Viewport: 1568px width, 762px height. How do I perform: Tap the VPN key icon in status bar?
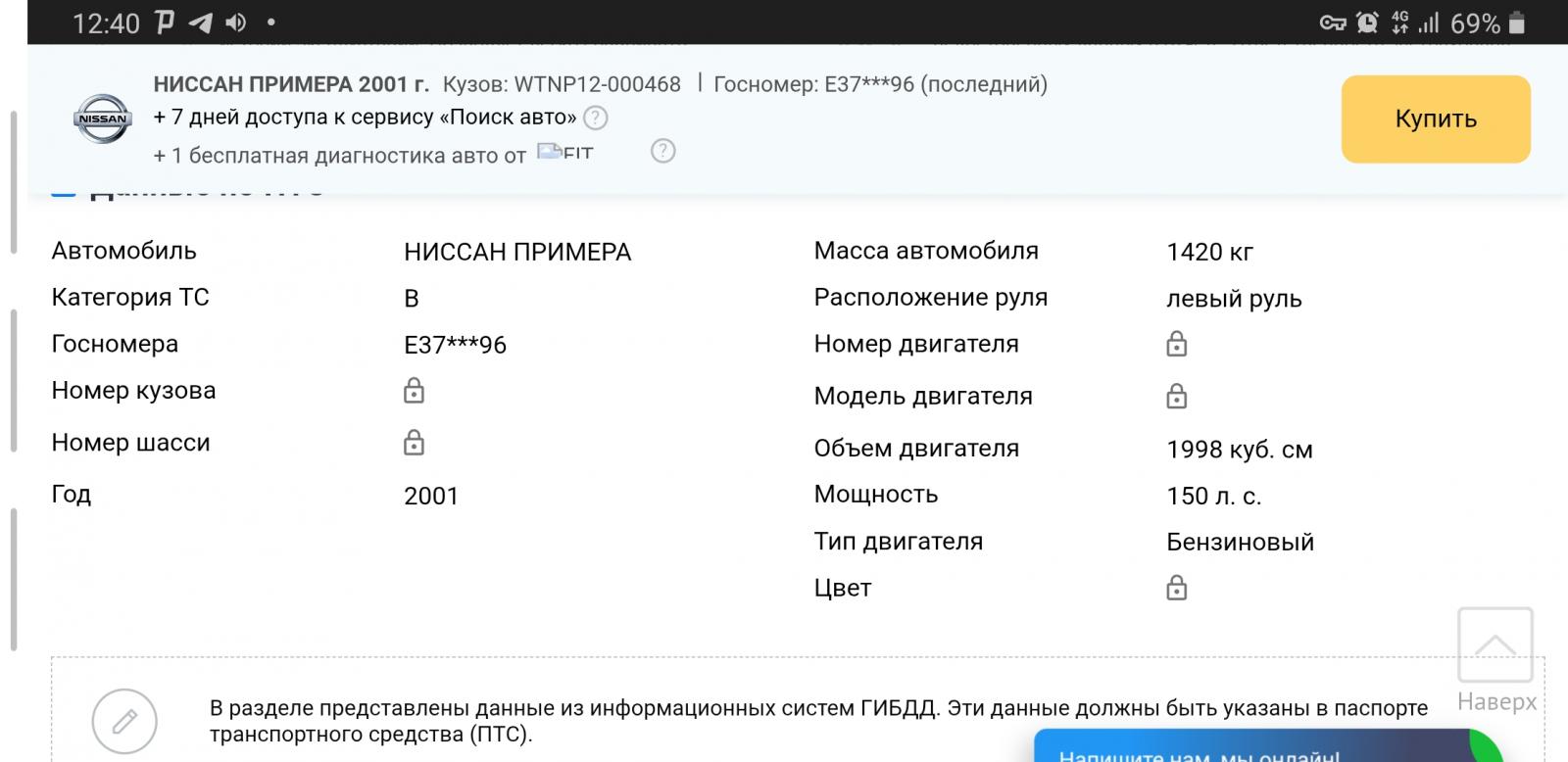click(1332, 23)
